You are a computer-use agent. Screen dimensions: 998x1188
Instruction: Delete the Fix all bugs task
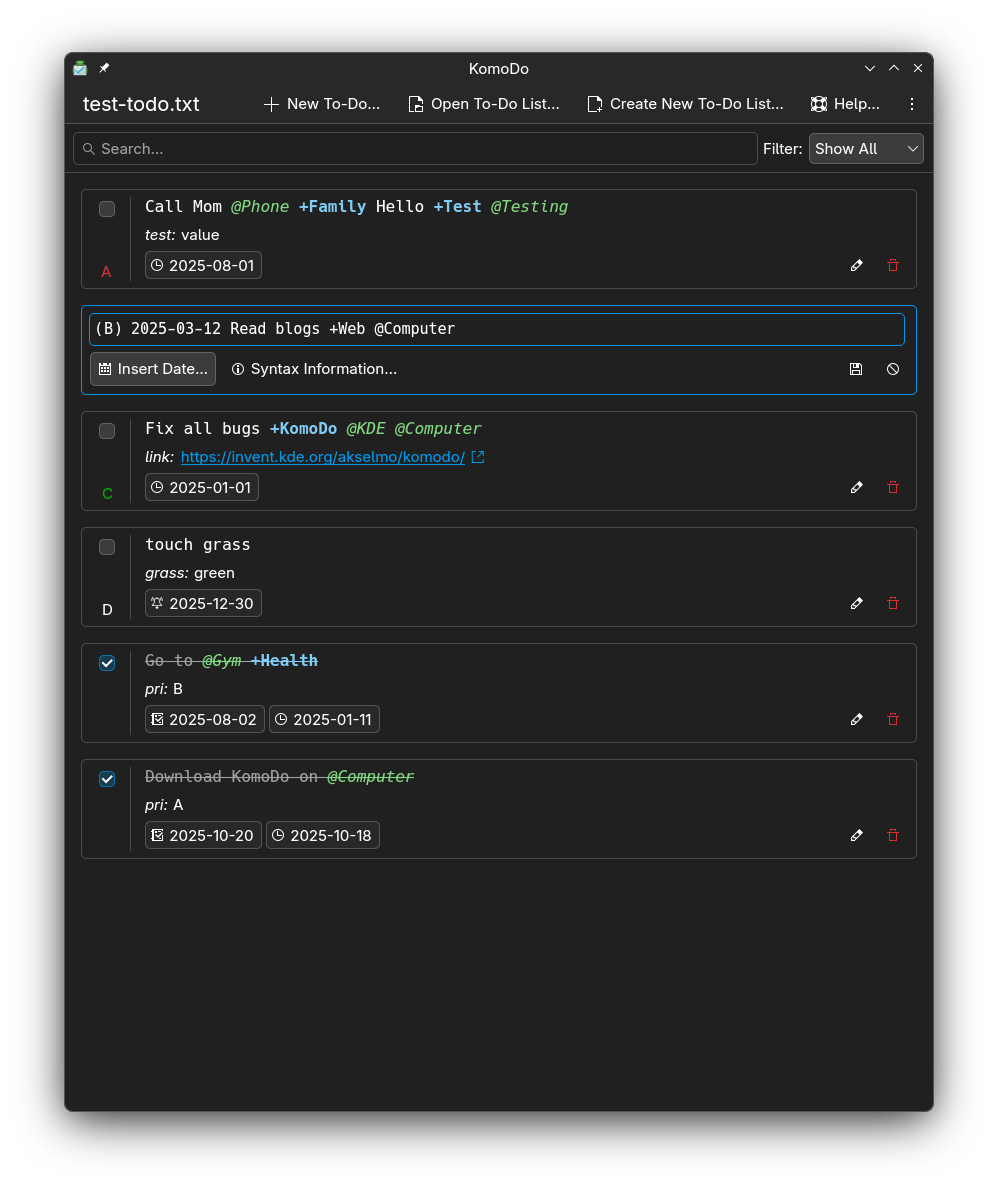tap(893, 488)
